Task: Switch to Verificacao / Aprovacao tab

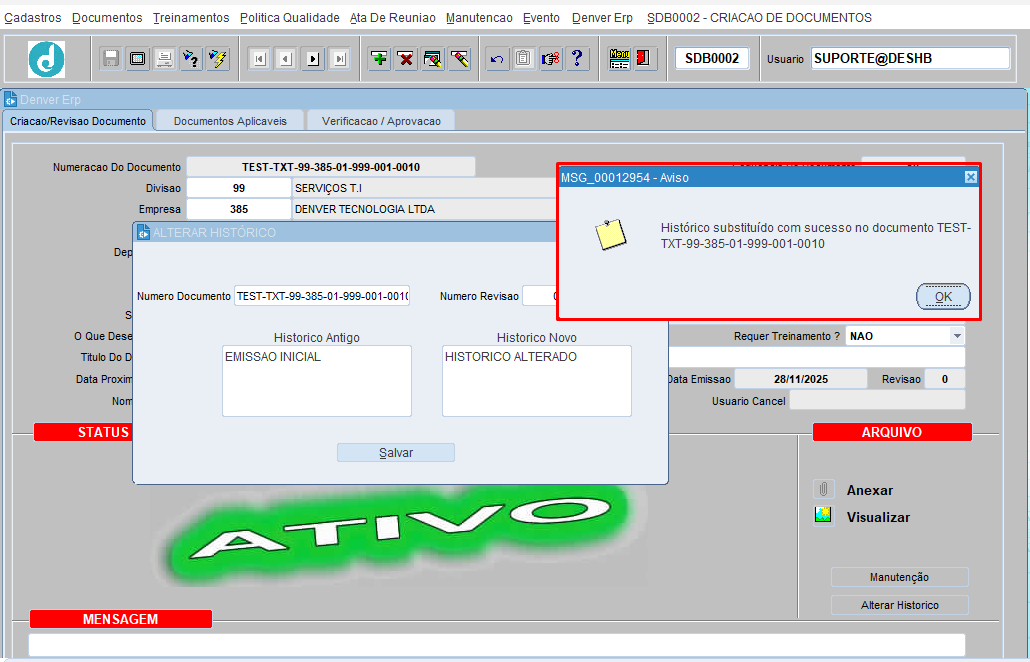Action: (x=381, y=121)
